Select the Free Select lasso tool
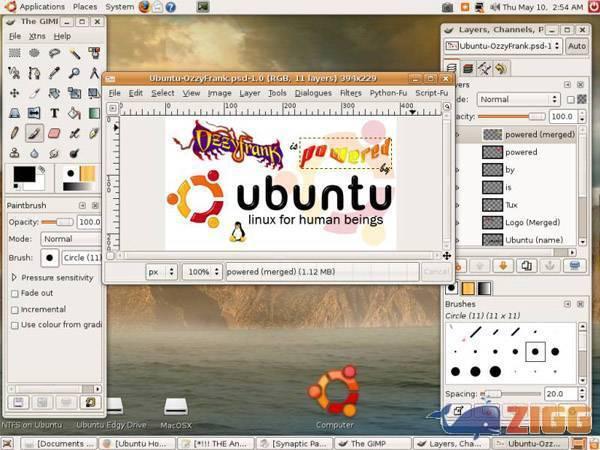The image size is (600, 450). (54, 53)
